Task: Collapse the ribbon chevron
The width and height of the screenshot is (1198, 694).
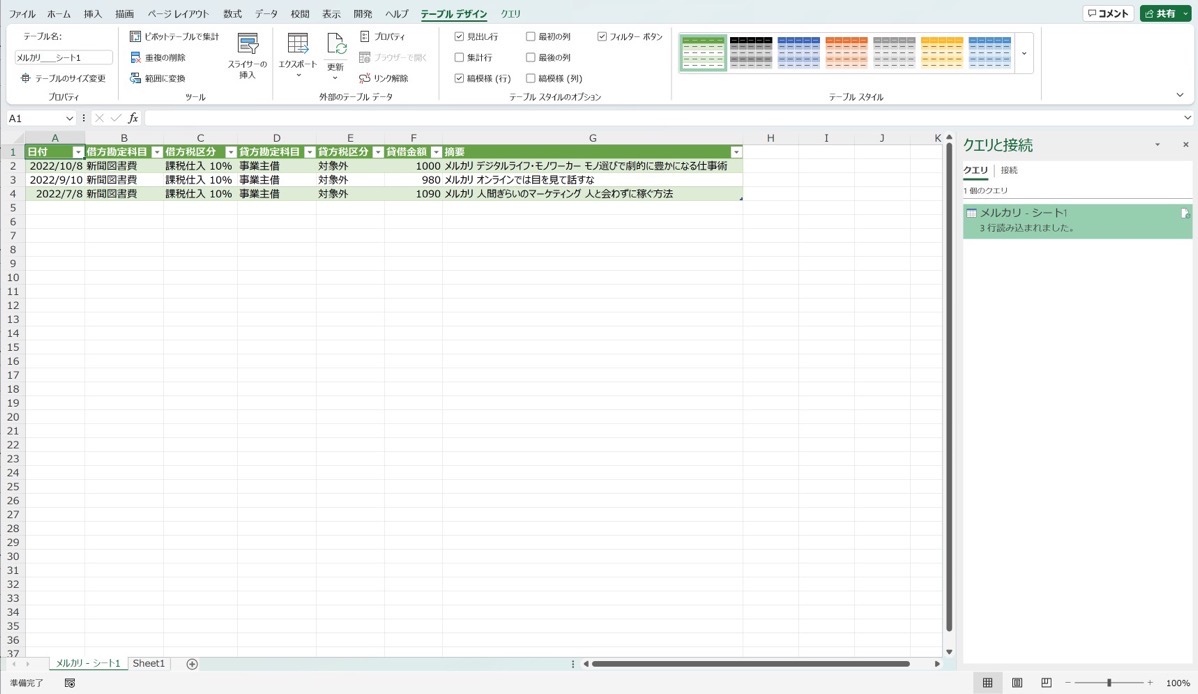Action: click(1180, 96)
